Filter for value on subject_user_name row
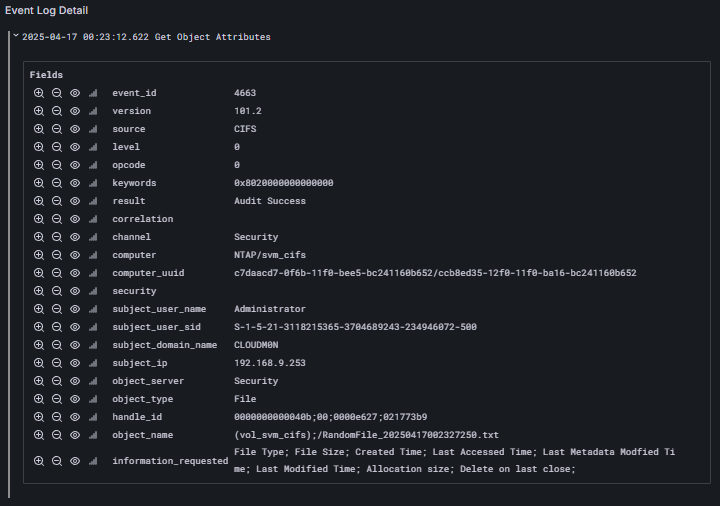The image size is (720, 506). [39, 309]
